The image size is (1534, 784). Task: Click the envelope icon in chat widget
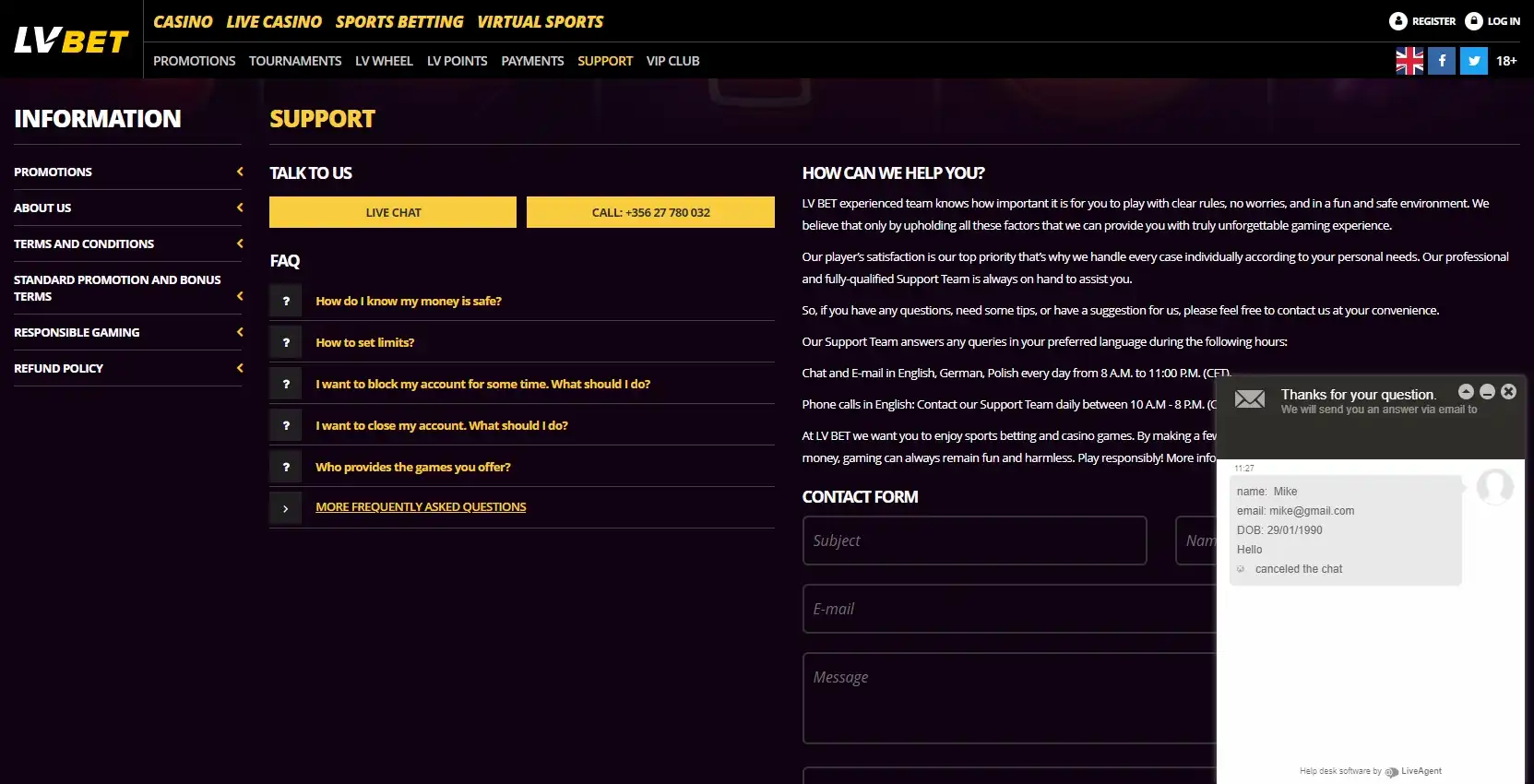pyautogui.click(x=1250, y=399)
